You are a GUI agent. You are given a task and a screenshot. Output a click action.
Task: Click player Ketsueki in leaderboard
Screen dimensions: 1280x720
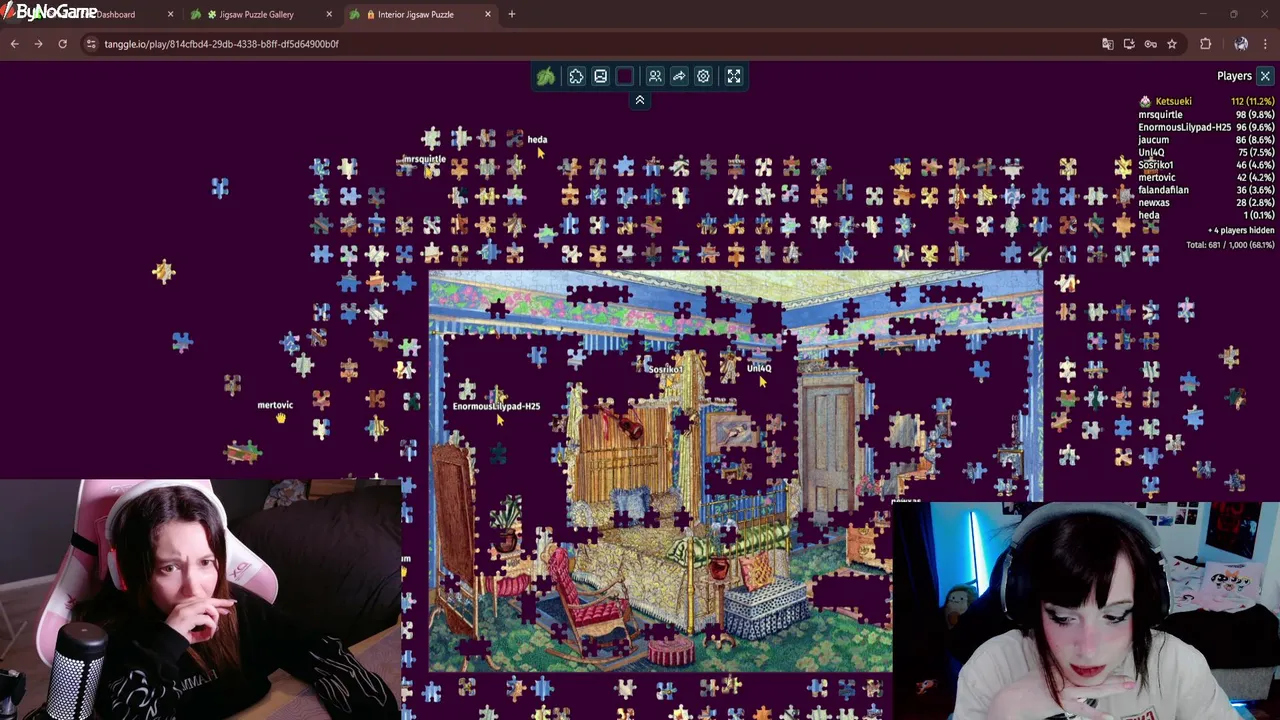tap(1173, 101)
